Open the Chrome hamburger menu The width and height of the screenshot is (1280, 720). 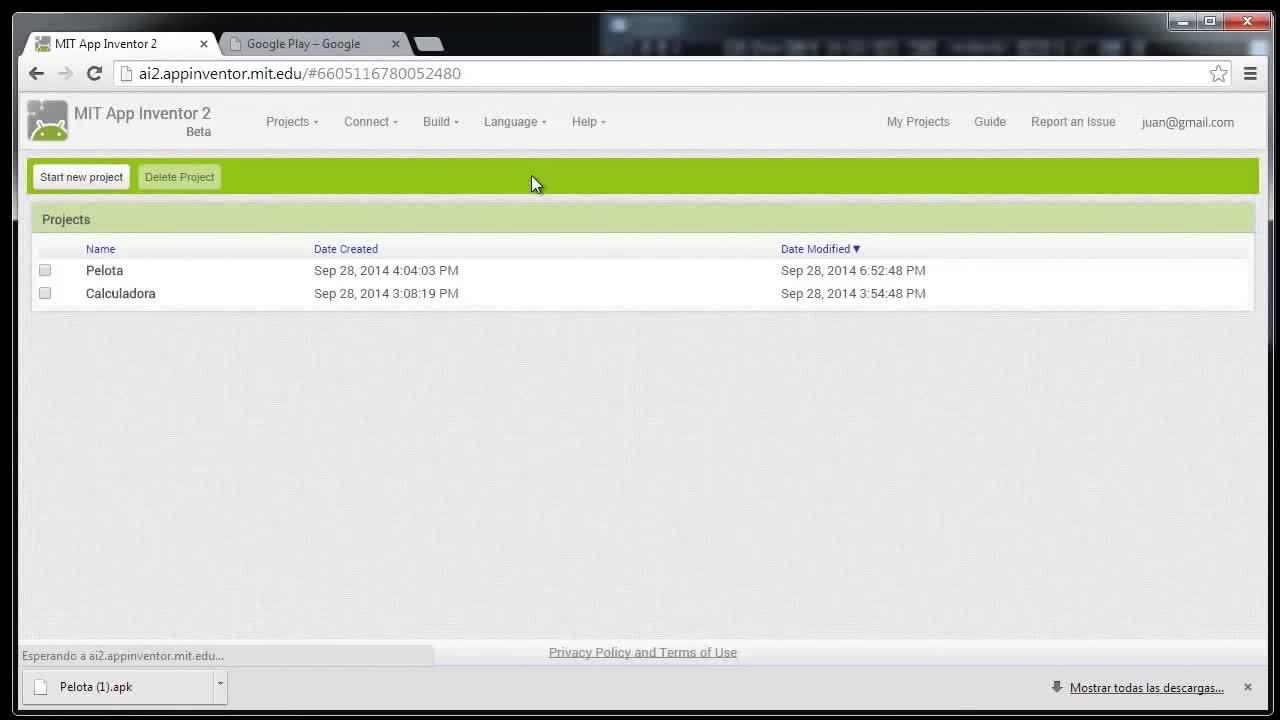(x=1250, y=73)
